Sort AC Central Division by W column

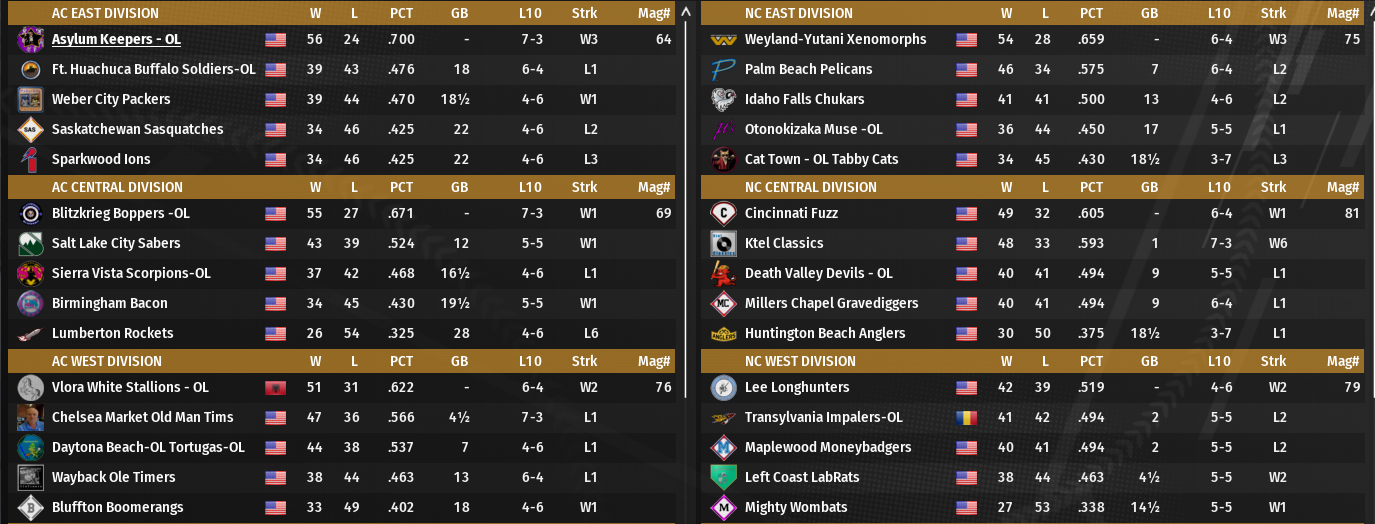316,188
